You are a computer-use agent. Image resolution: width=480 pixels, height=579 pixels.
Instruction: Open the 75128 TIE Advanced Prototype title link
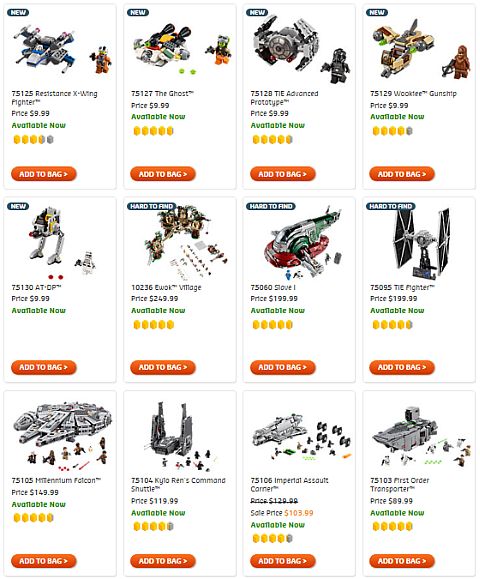pyautogui.click(x=284, y=98)
